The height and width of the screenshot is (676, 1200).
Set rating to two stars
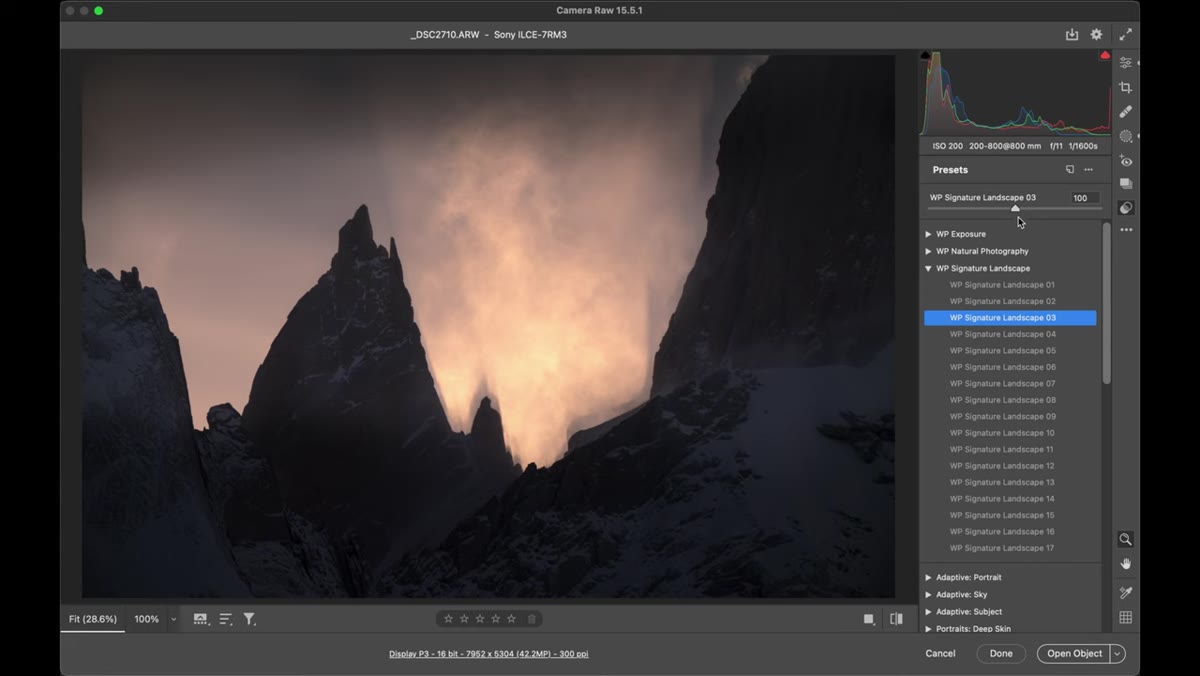(464, 619)
